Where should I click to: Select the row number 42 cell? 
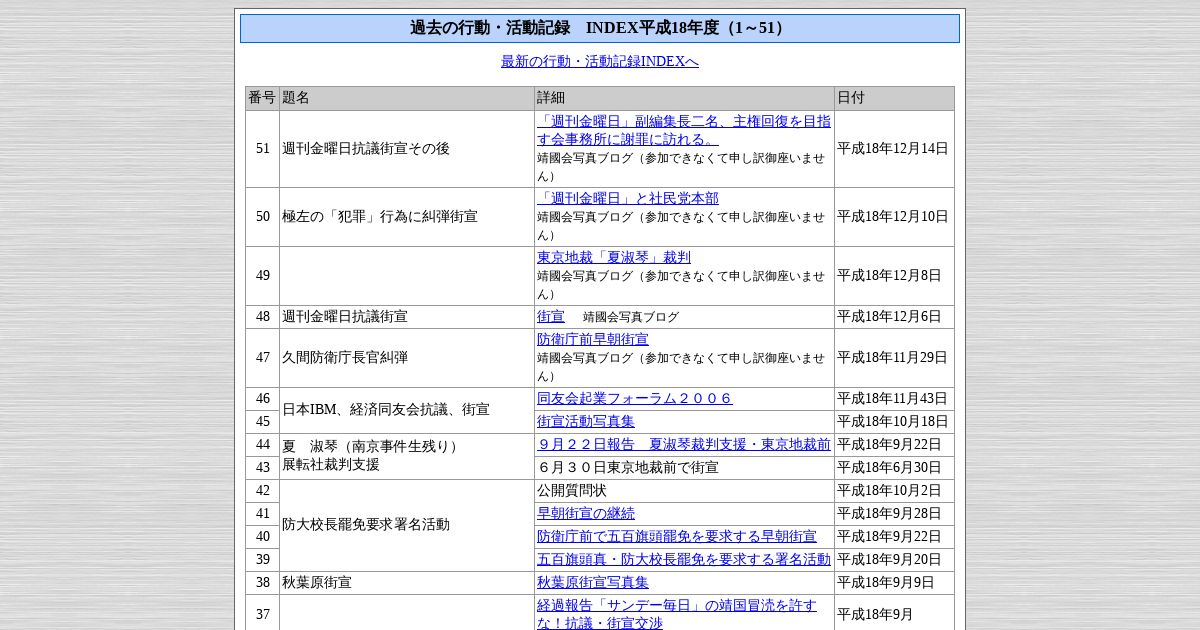pyautogui.click(x=262, y=490)
